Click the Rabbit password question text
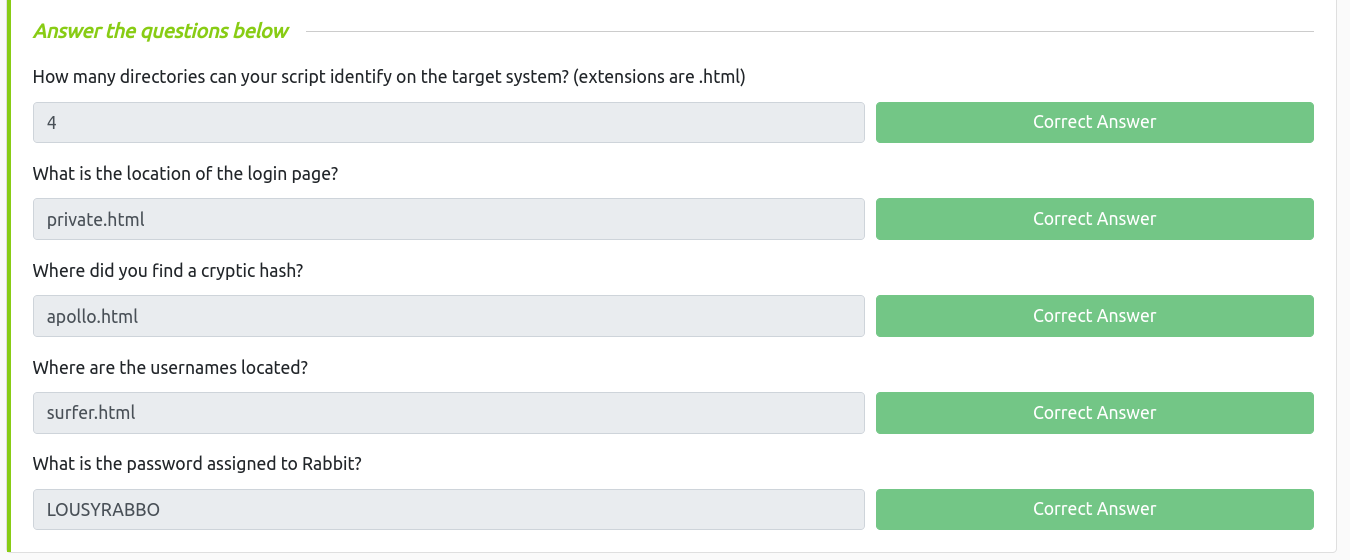 196,464
